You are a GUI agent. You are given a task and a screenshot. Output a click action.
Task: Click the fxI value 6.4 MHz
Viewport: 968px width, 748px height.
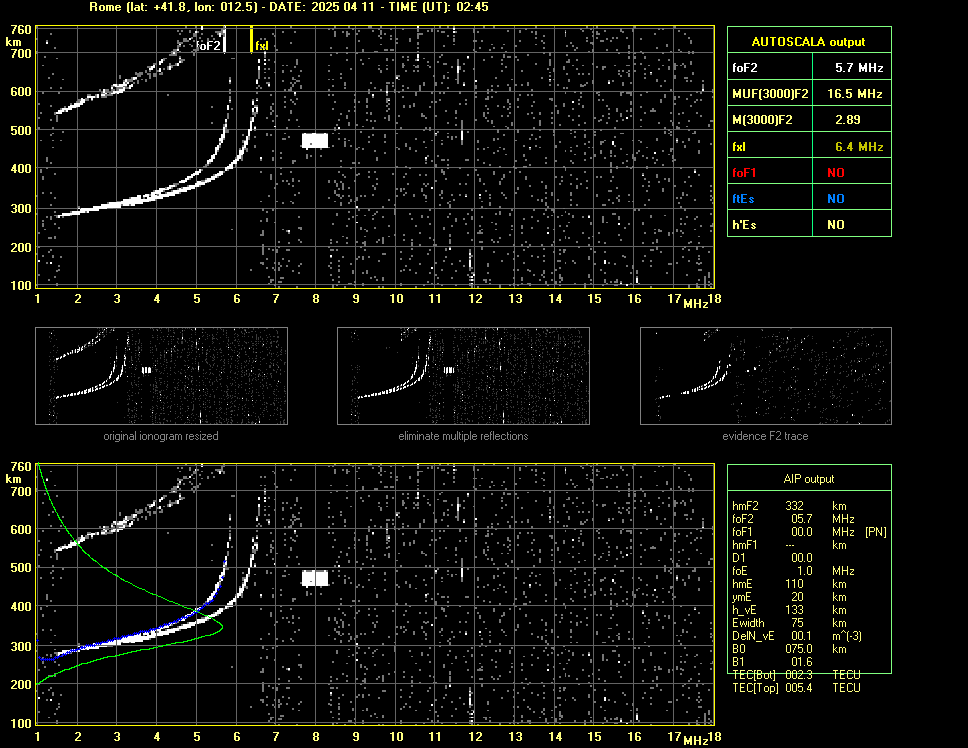[859, 147]
